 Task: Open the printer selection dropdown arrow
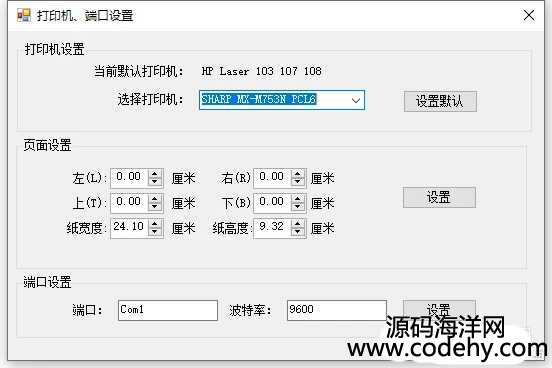point(356,100)
